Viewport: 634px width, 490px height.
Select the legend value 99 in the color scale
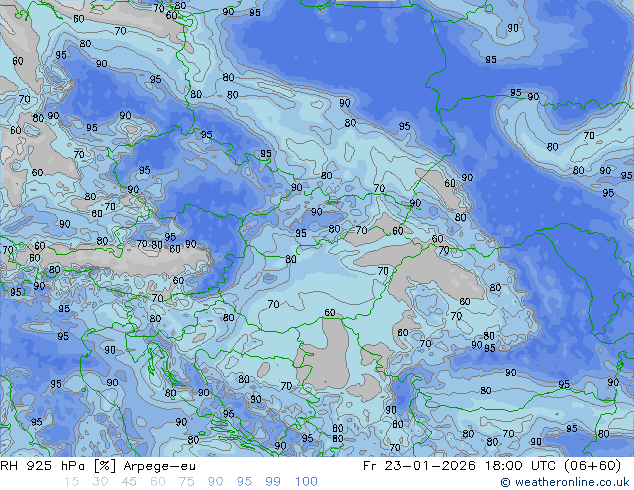click(x=273, y=482)
